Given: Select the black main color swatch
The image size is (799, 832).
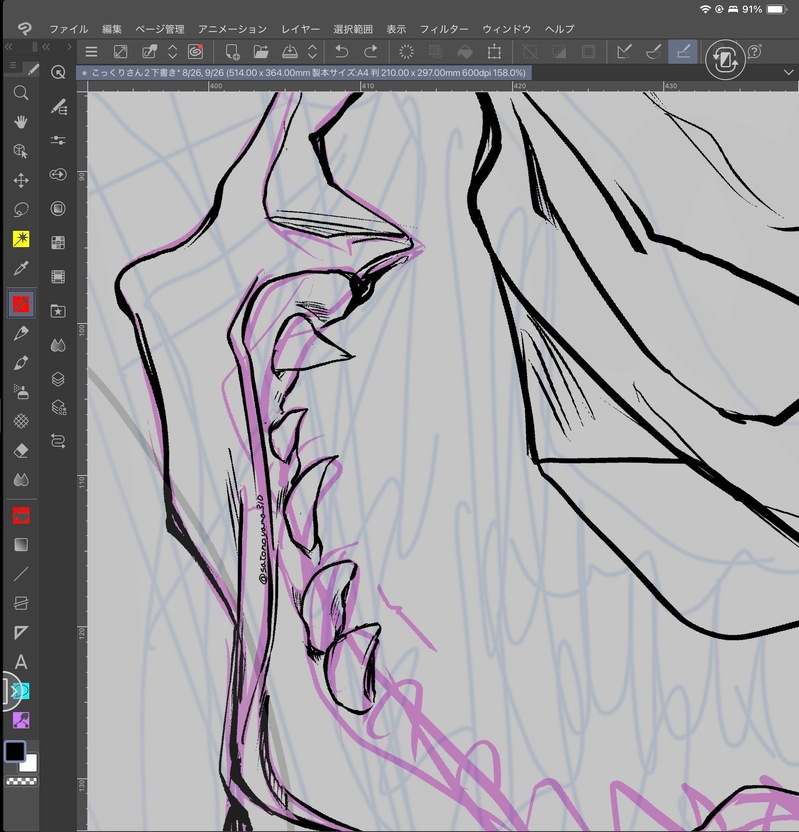Looking at the screenshot, I should [x=14, y=751].
